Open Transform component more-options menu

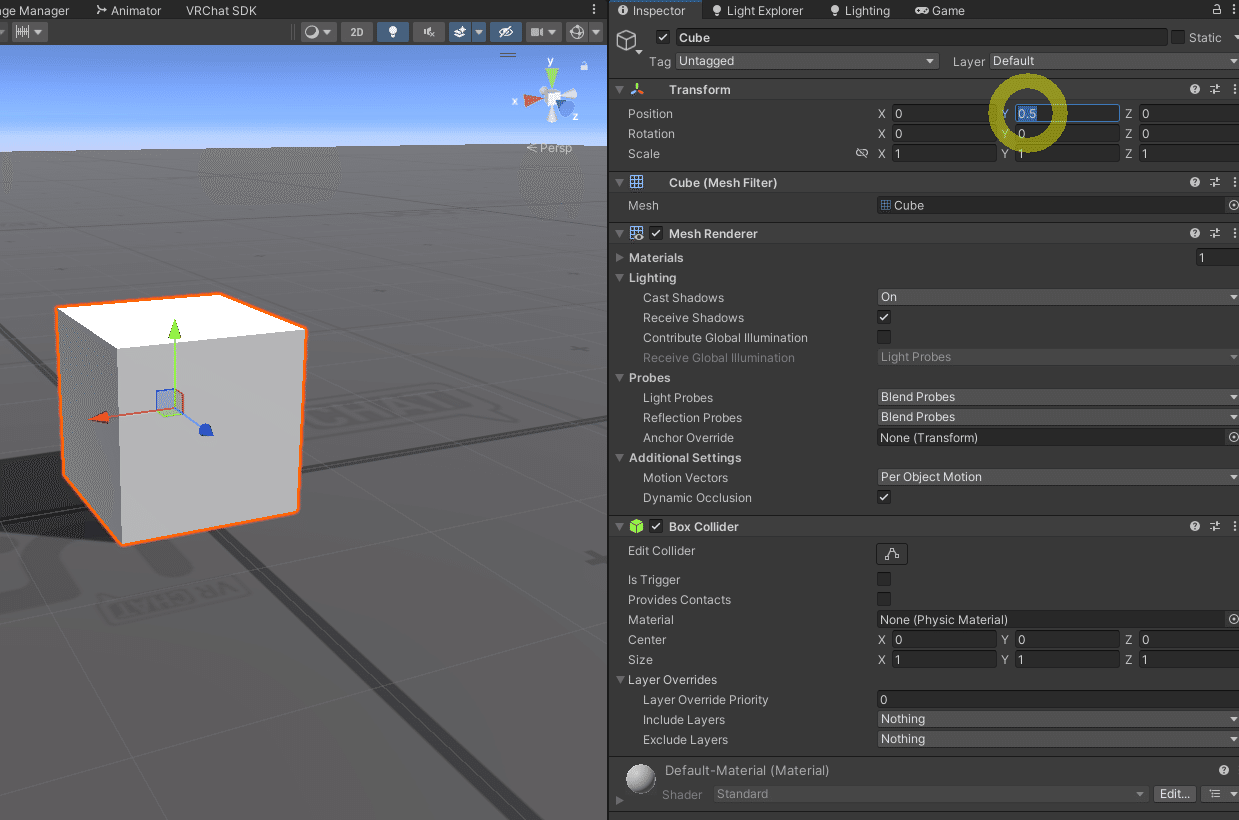1234,90
